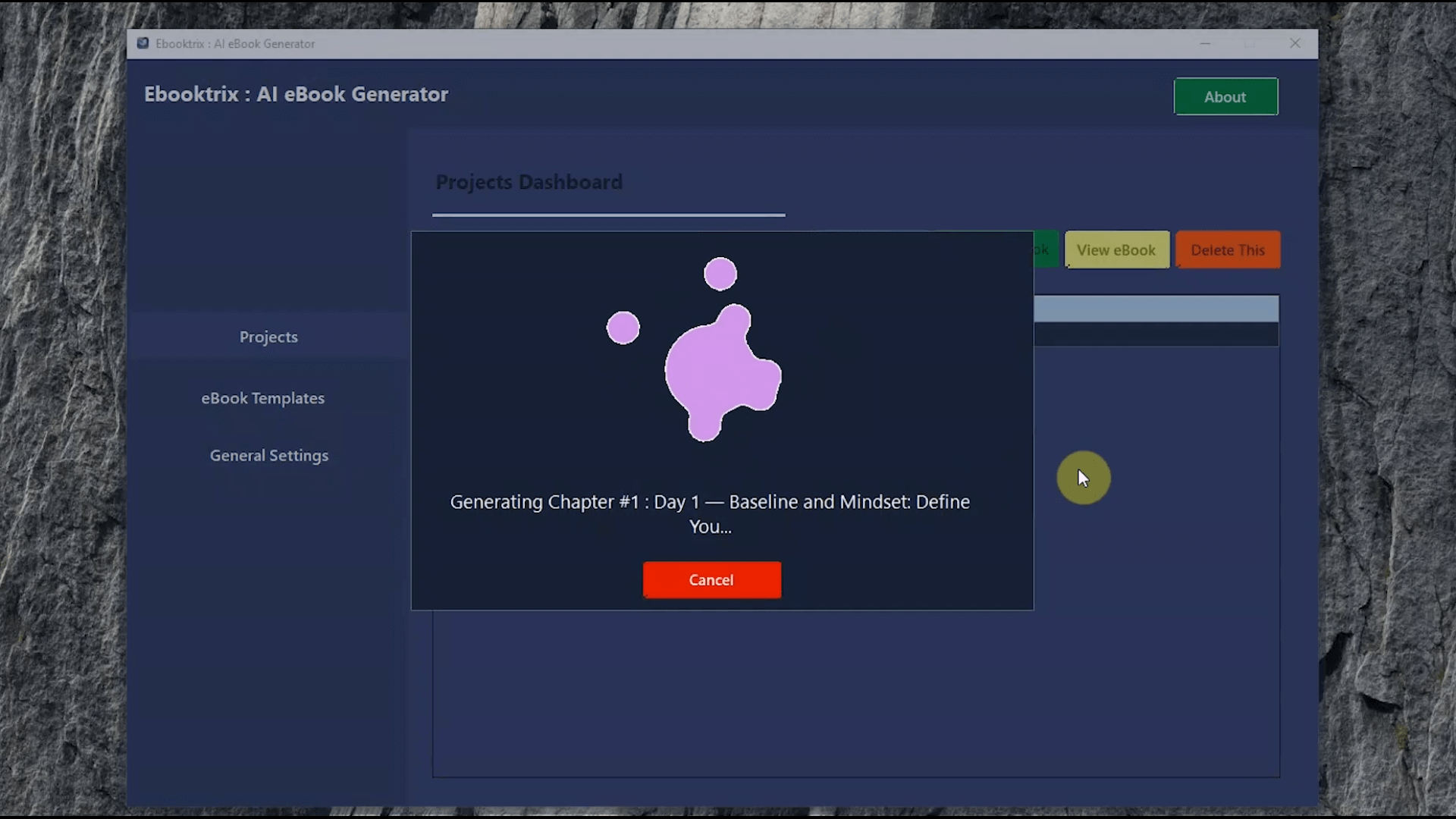Screen dimensions: 1456x819
Task: Open General Settings in the sidebar
Action: pos(268,455)
